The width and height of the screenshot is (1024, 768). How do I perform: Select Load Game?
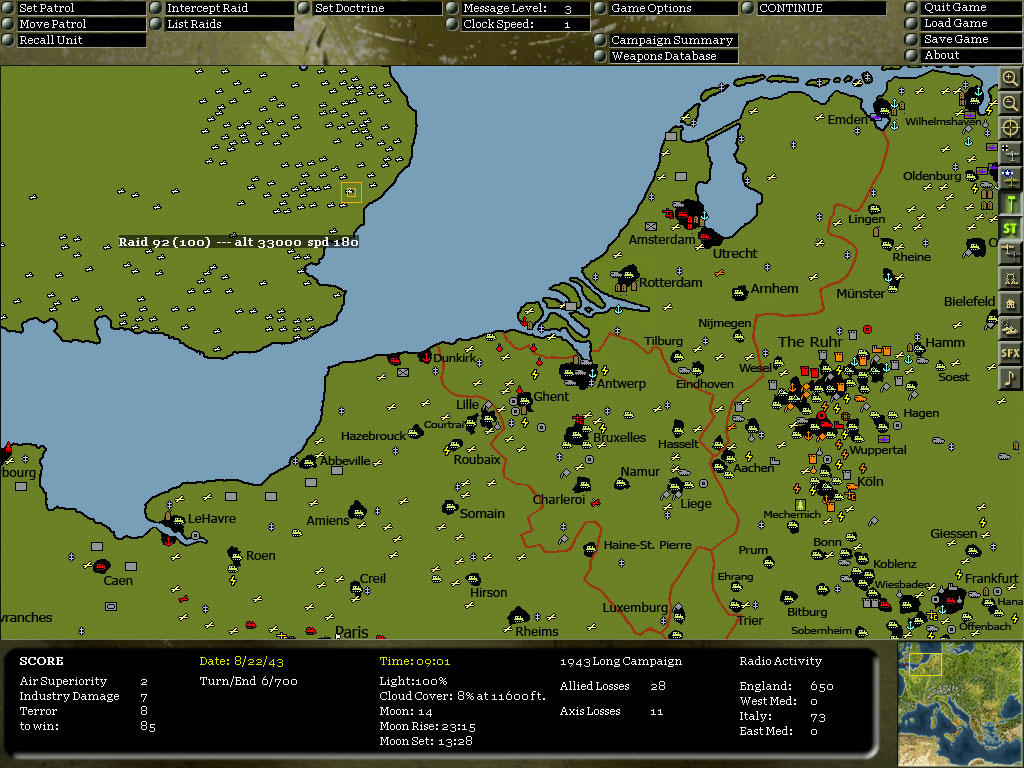pos(964,23)
